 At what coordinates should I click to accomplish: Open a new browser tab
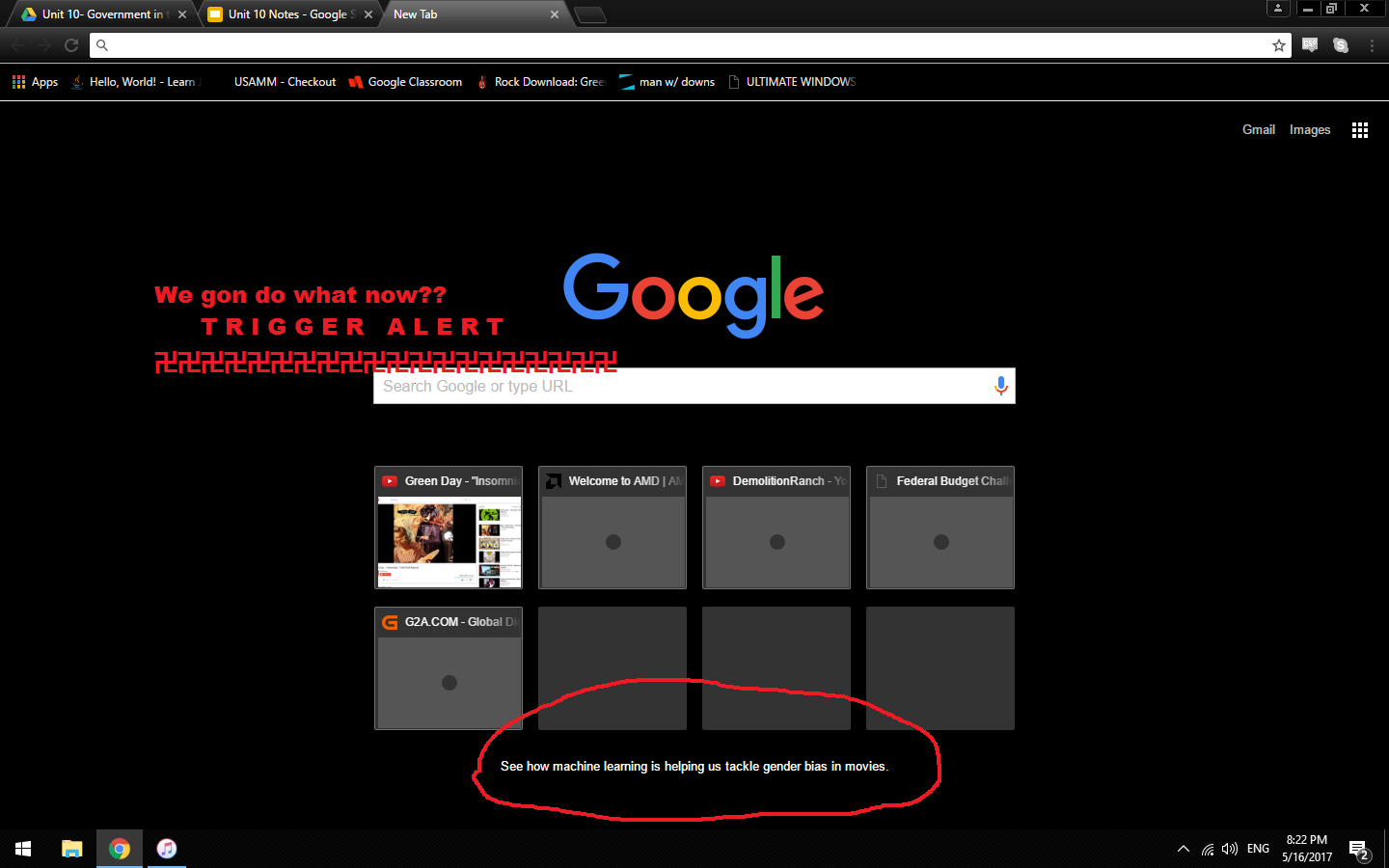[x=590, y=14]
